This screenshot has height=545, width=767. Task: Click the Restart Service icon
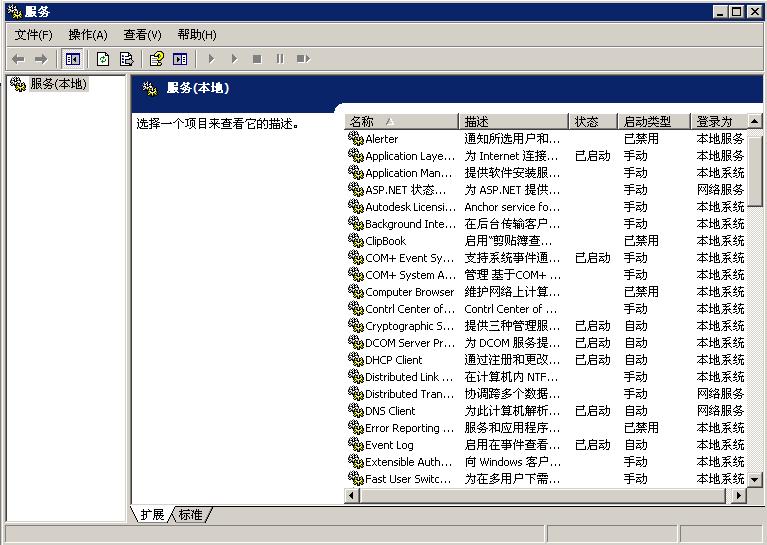click(x=303, y=59)
